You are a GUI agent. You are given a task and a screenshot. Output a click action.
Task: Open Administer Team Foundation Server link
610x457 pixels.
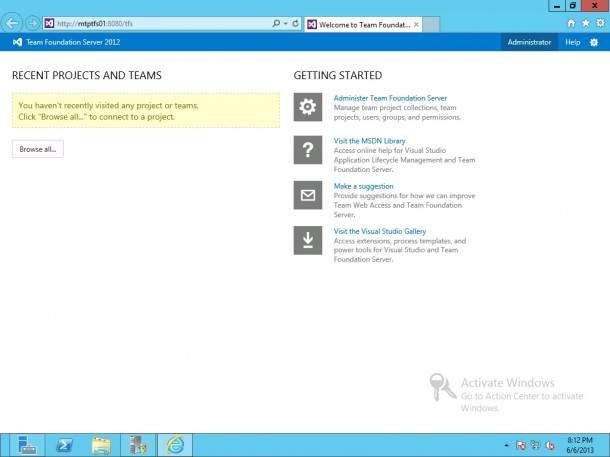[390, 98]
